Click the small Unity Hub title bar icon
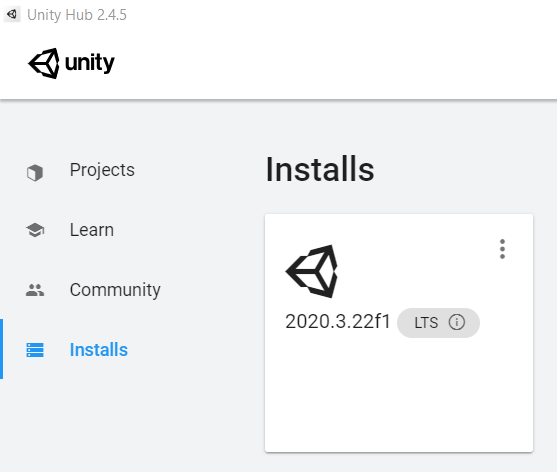Viewport: 557px width, 472px height. pos(12,14)
